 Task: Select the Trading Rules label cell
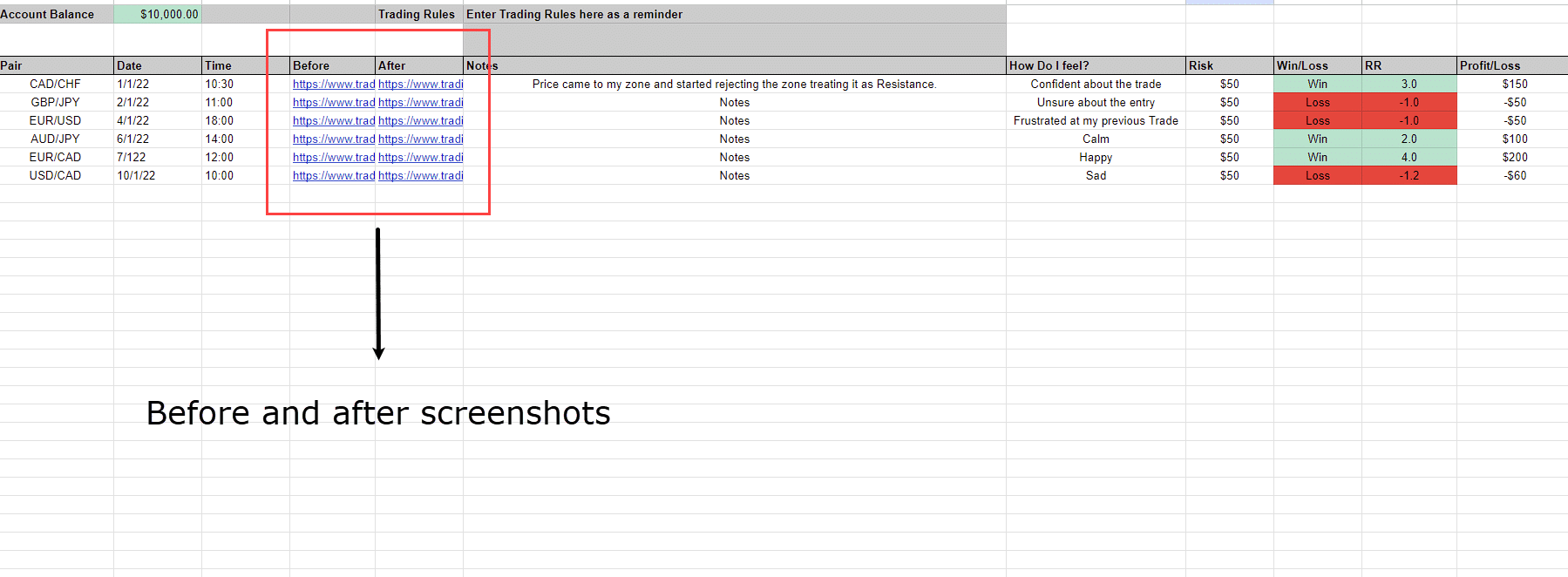coord(419,14)
